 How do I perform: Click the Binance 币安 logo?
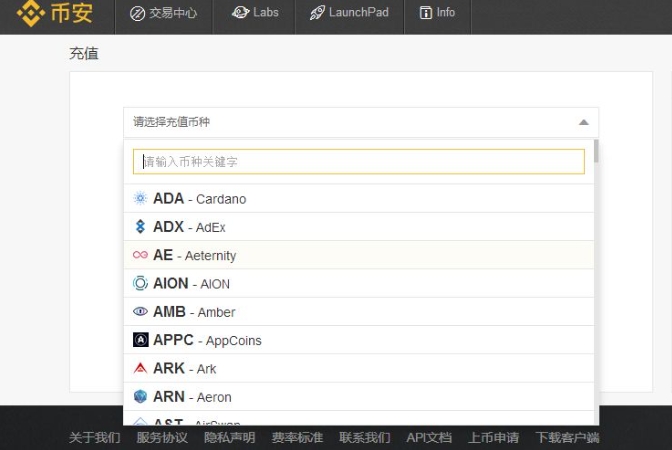[x=54, y=13]
